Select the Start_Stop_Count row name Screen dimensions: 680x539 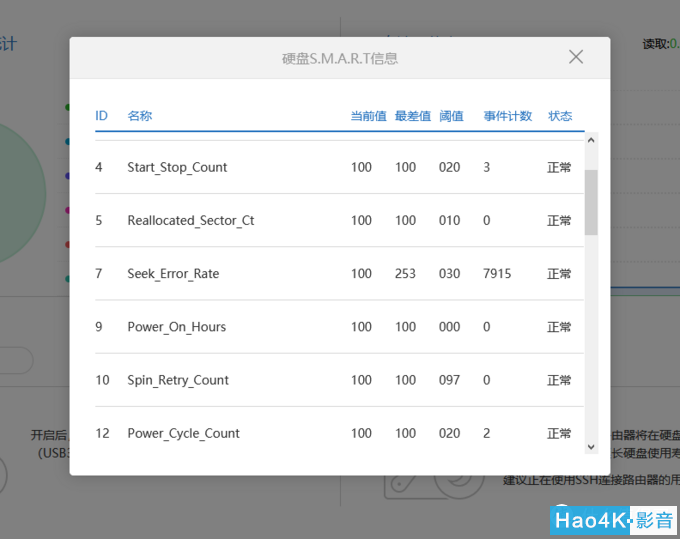pyautogui.click(x=177, y=167)
